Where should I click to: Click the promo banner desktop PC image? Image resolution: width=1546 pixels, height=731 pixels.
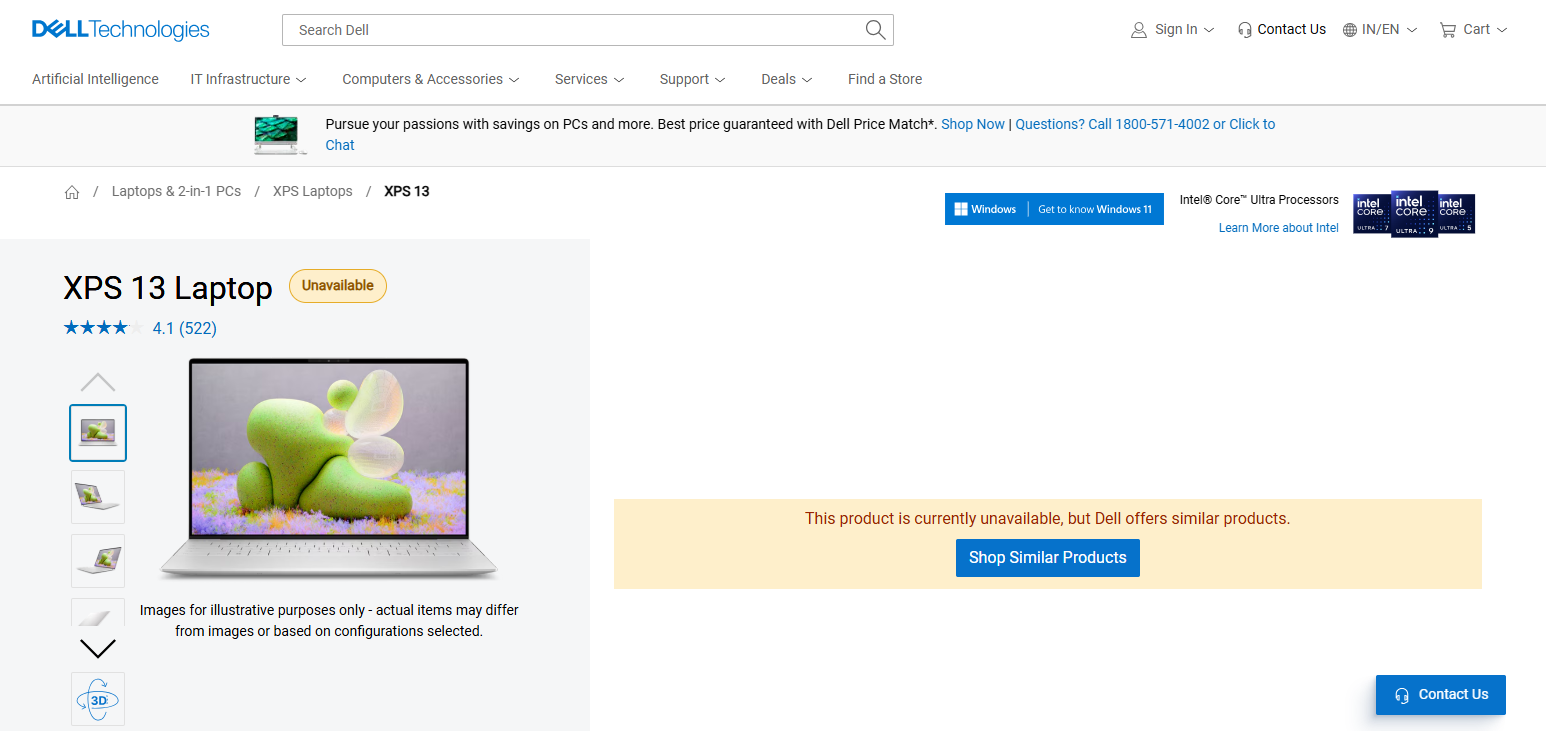[x=280, y=135]
